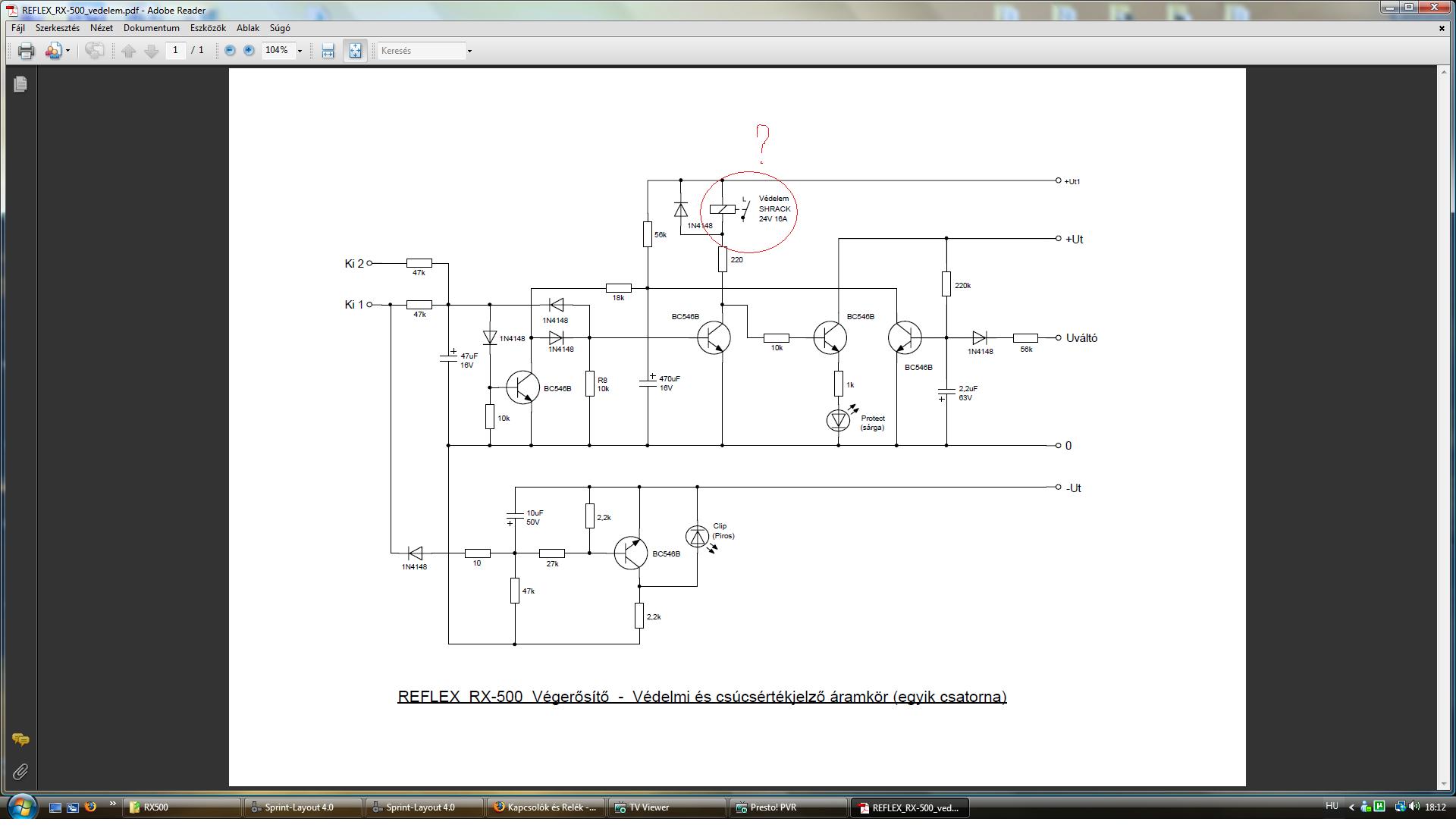This screenshot has height=834, width=1456.
Task: Switch to TV Viewer taskbar window
Action: click(667, 807)
